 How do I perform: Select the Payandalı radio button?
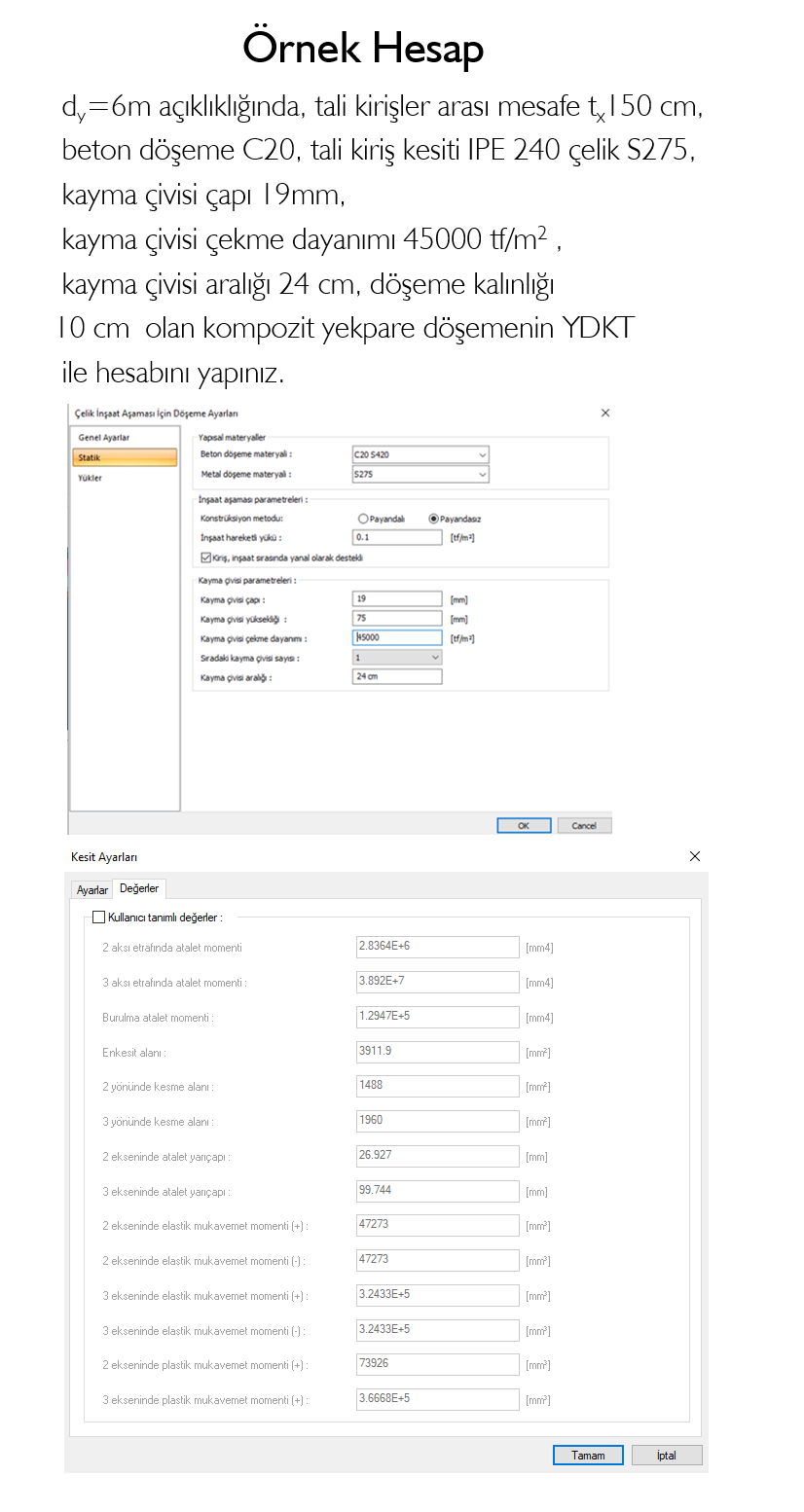[x=364, y=519]
